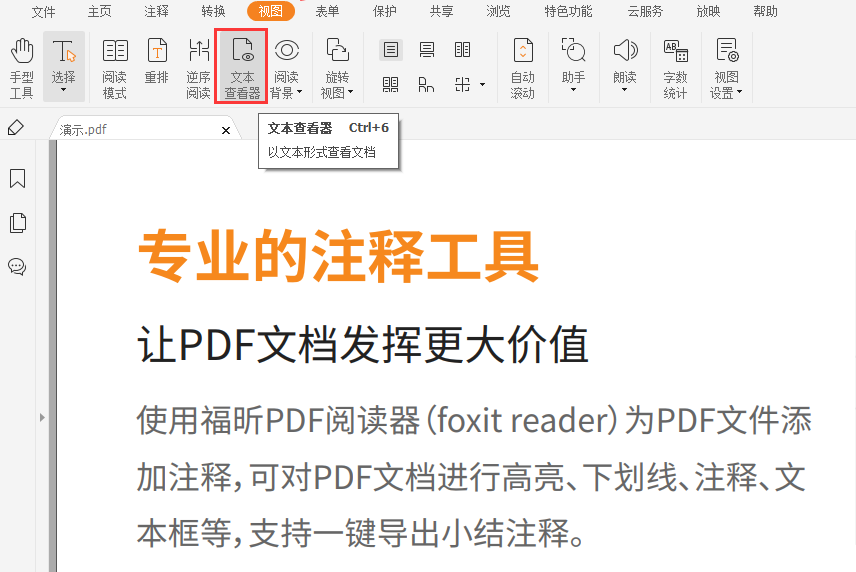Expand the Read Aloud (朗读) dropdown
The height and width of the screenshot is (572, 856).
pyautogui.click(x=625, y=90)
